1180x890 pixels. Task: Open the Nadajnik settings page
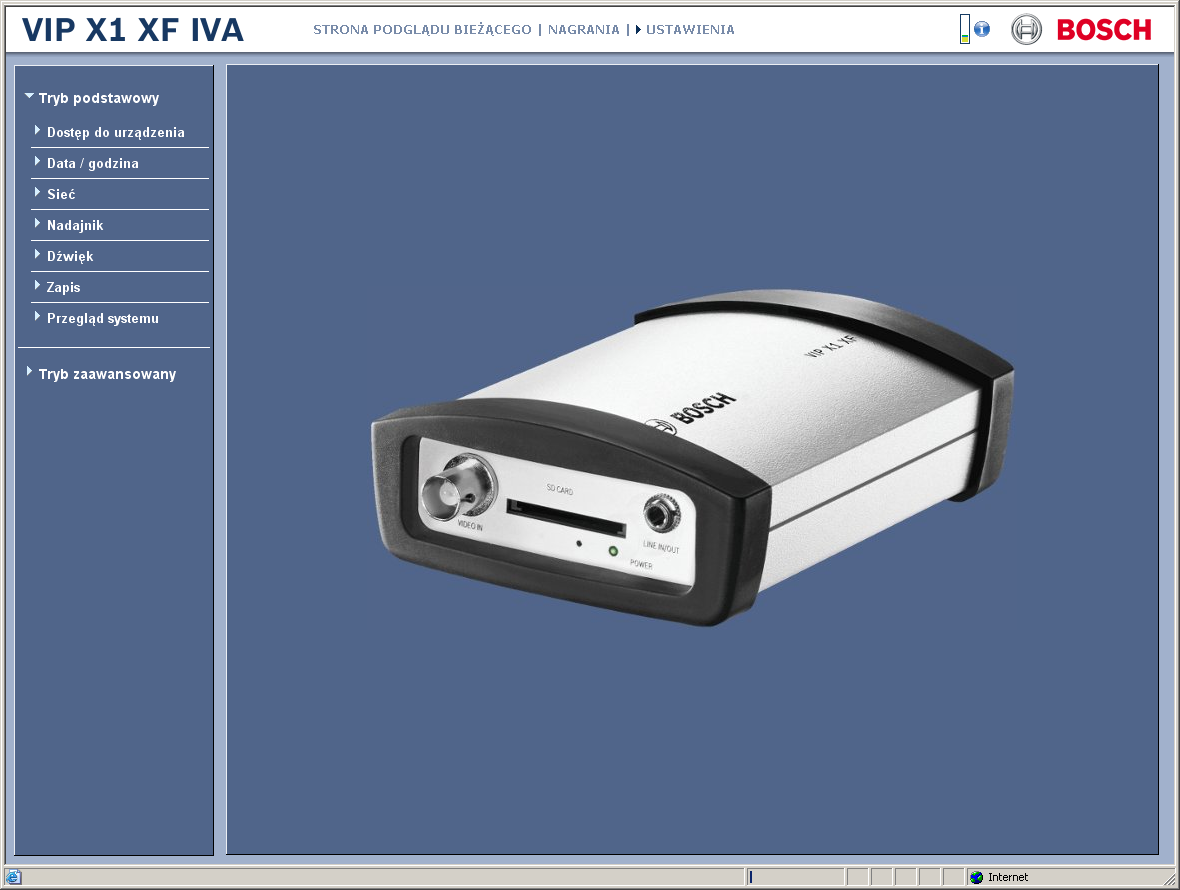(75, 225)
